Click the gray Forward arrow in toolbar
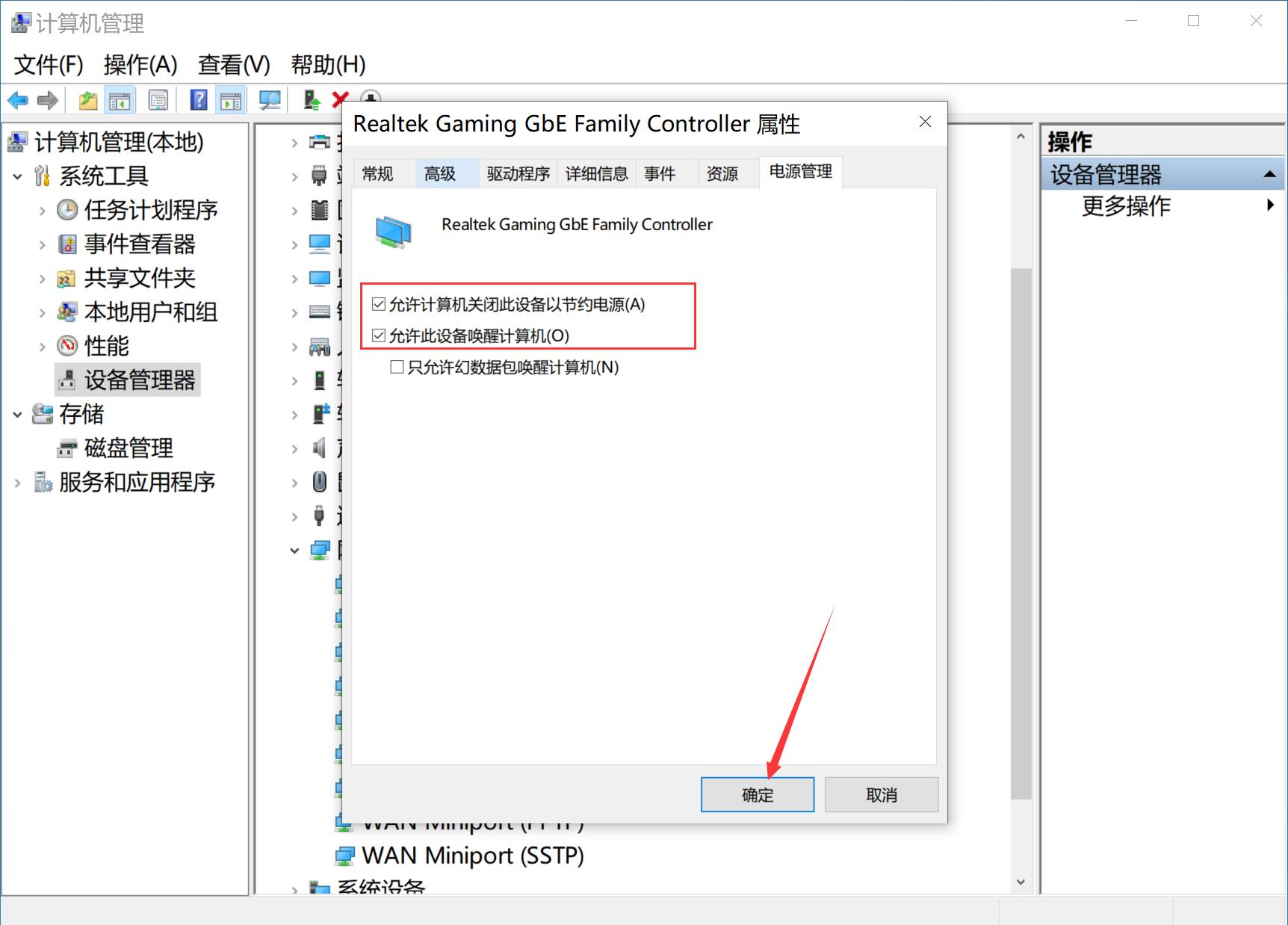The width and height of the screenshot is (1288, 925). (x=48, y=99)
